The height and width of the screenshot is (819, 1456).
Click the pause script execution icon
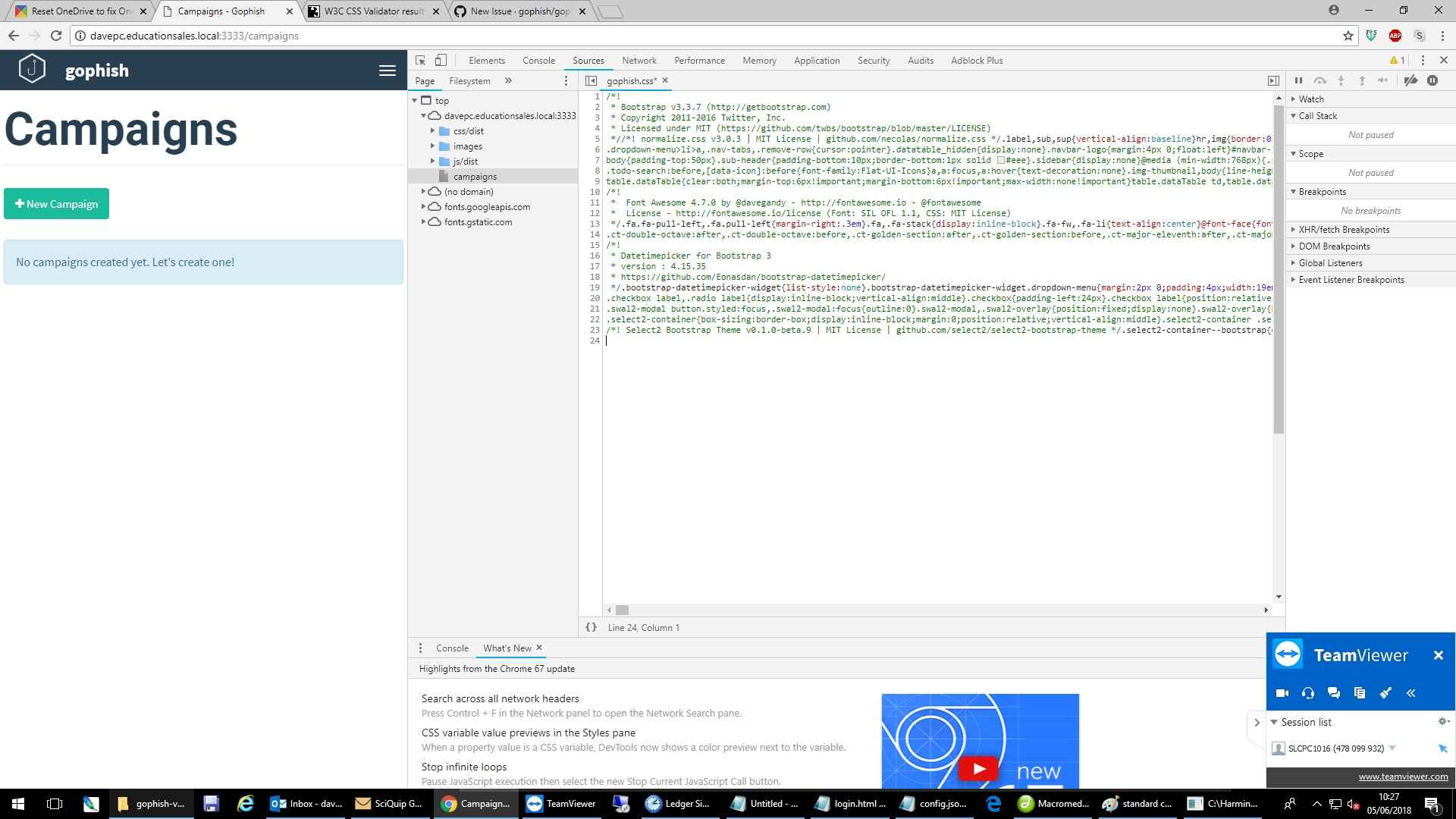1298,80
